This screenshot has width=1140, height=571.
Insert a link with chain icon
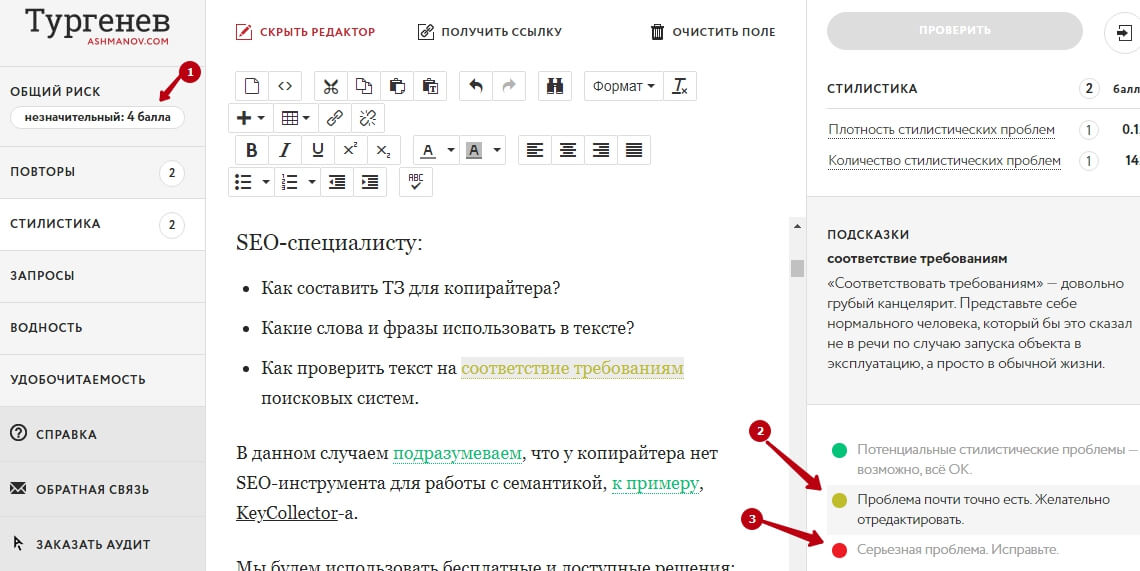pos(334,118)
